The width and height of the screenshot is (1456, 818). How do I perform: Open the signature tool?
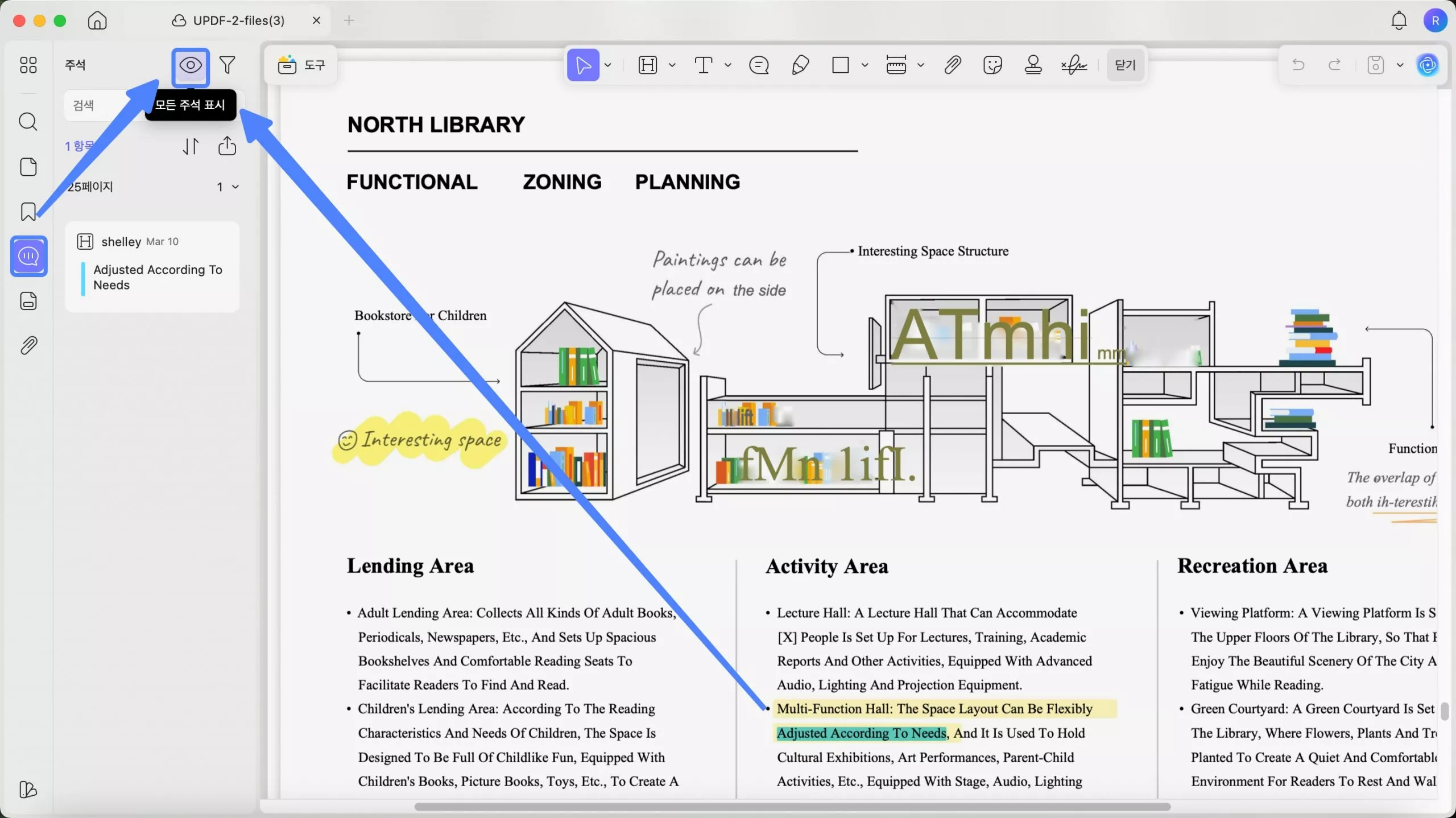click(x=1073, y=65)
